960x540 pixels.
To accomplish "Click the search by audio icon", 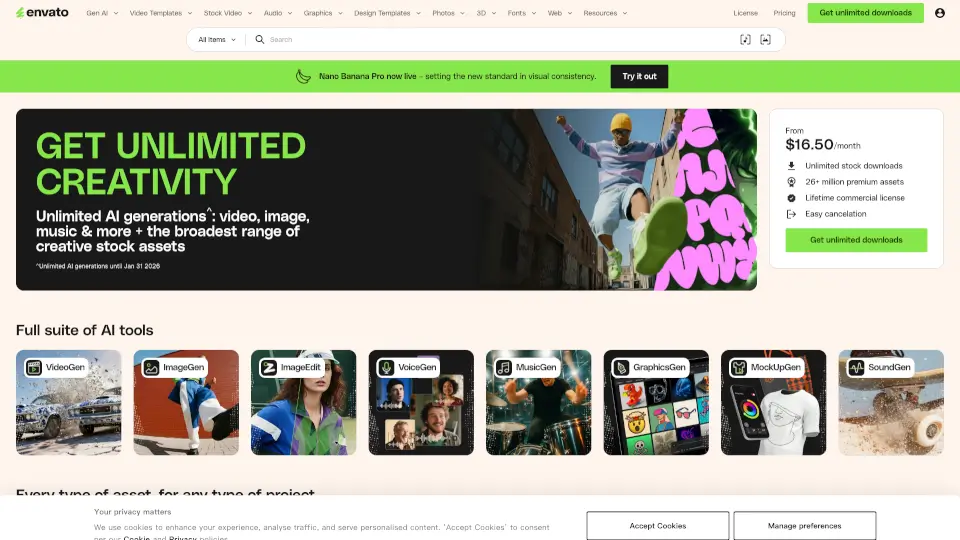I will pos(745,40).
